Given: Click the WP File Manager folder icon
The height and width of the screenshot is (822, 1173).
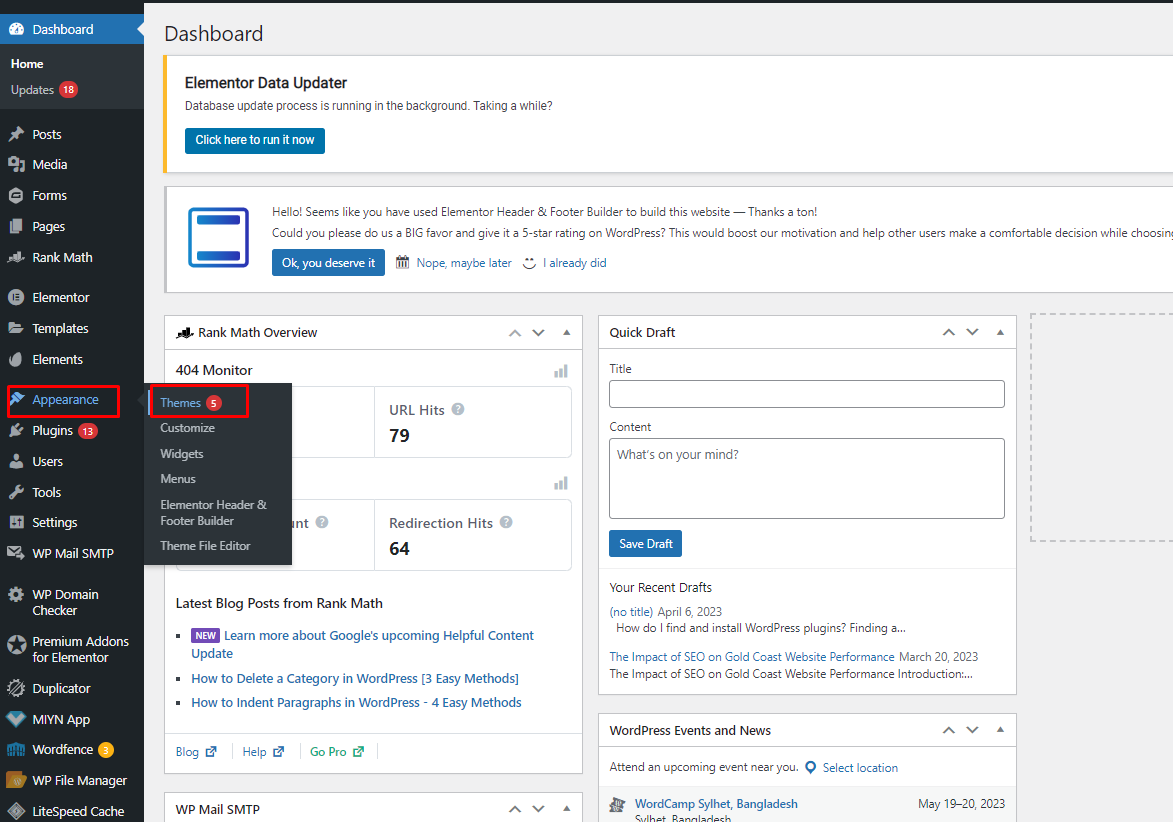Looking at the screenshot, I should 16,780.
